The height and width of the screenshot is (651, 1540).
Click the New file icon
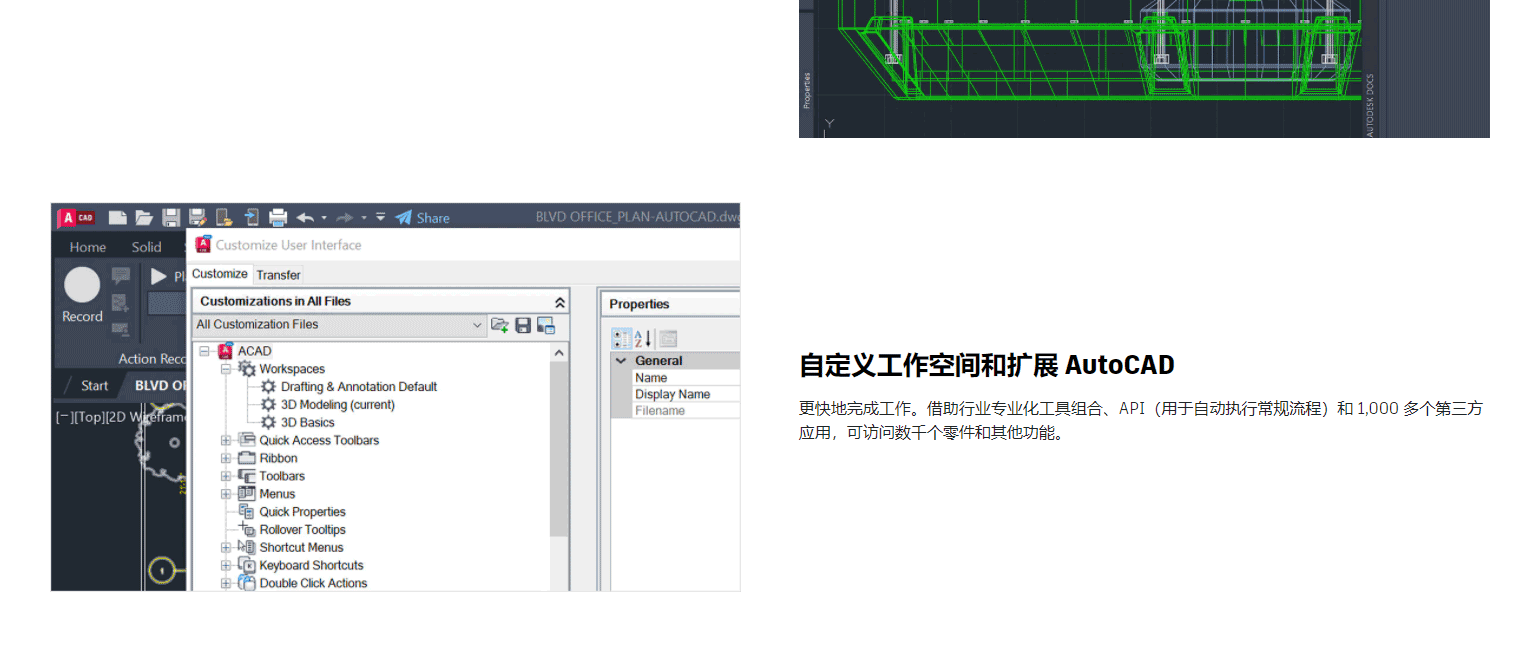pos(117,217)
